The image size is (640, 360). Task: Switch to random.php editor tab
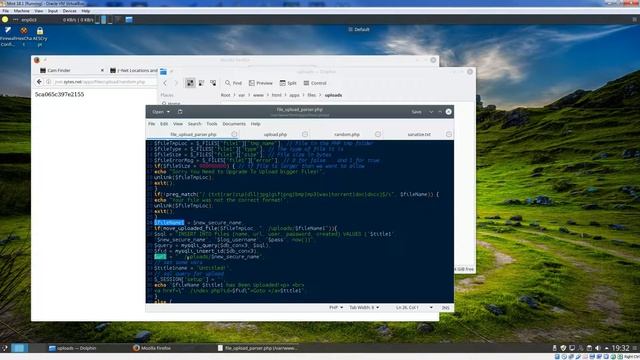347,134
